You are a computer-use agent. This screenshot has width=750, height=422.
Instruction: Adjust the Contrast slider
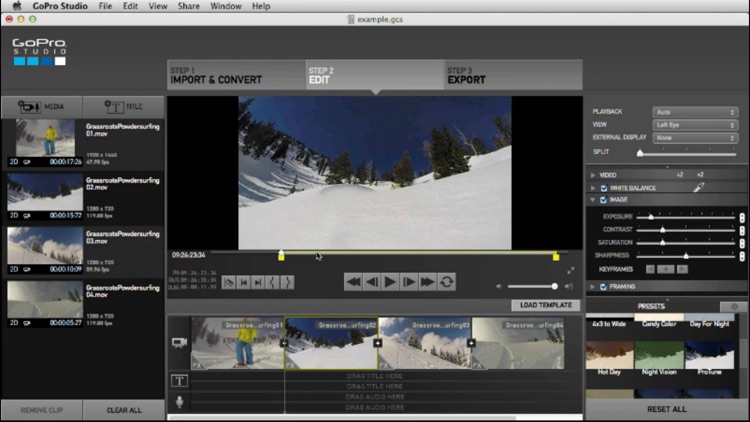point(686,230)
